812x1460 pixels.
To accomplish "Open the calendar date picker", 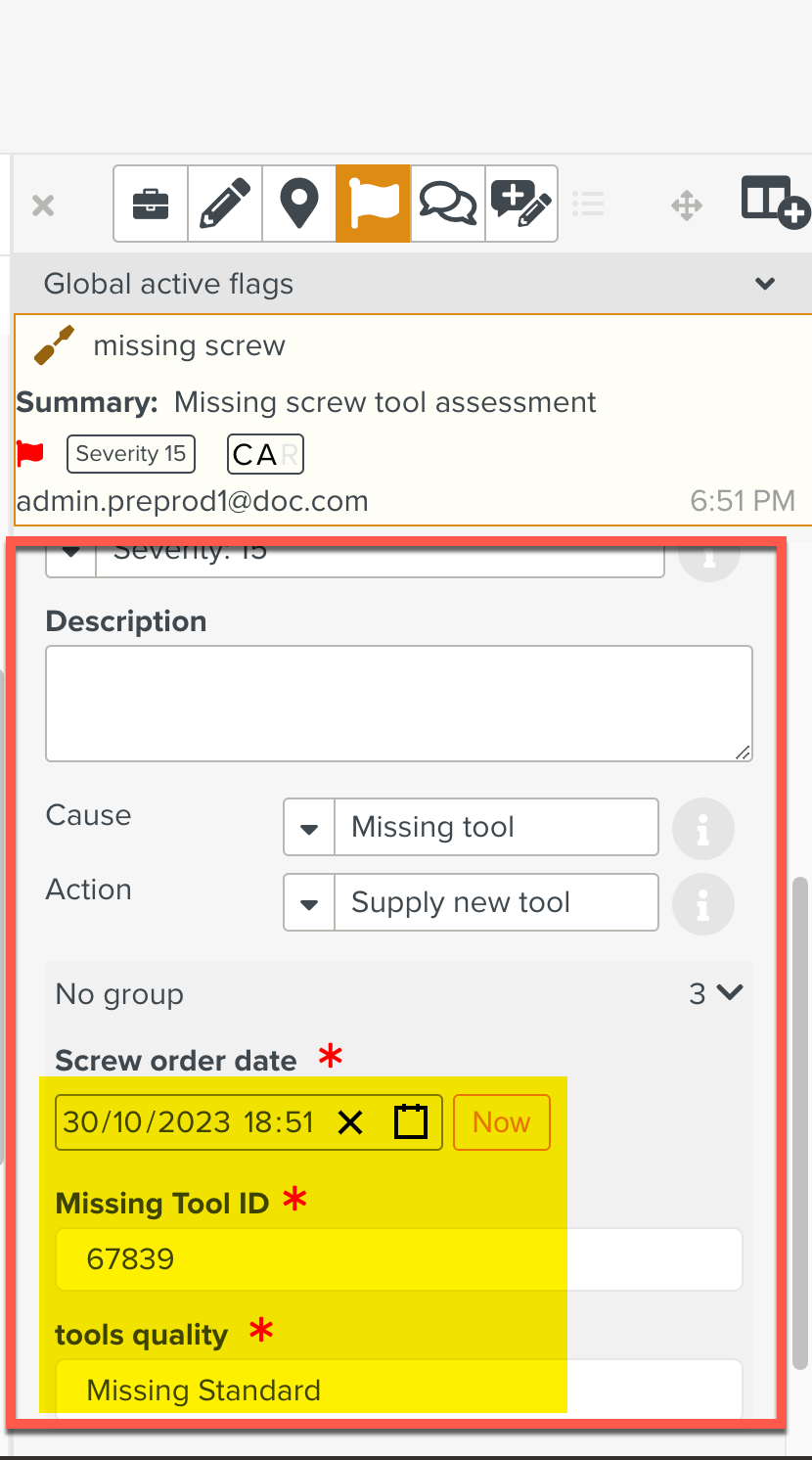I will coord(411,1122).
